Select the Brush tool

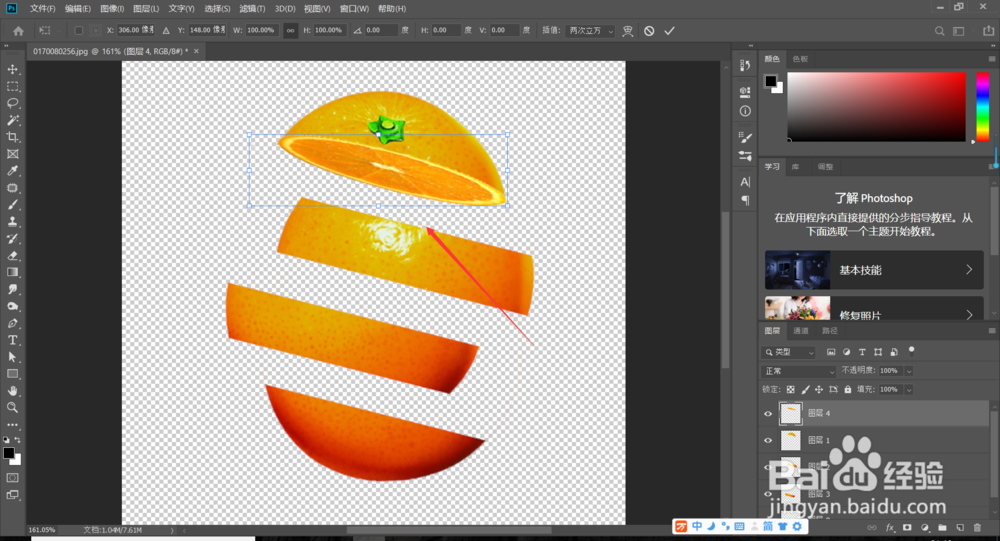13,205
